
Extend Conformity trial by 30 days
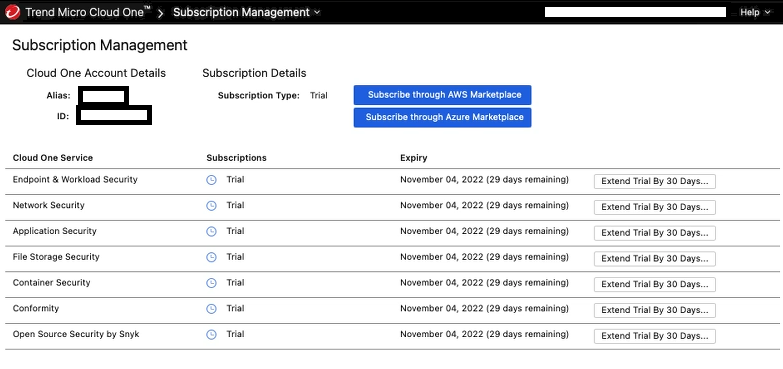coord(655,311)
